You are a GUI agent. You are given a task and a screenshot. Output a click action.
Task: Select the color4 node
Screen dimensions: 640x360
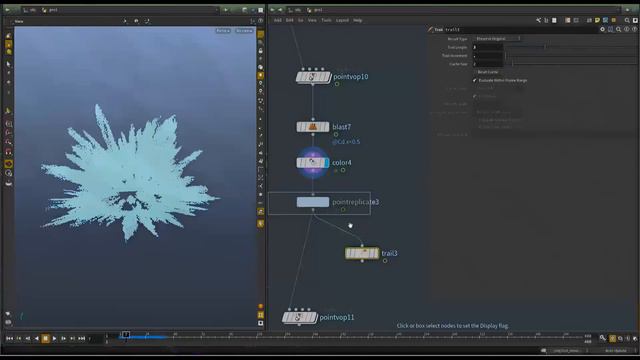(313, 163)
